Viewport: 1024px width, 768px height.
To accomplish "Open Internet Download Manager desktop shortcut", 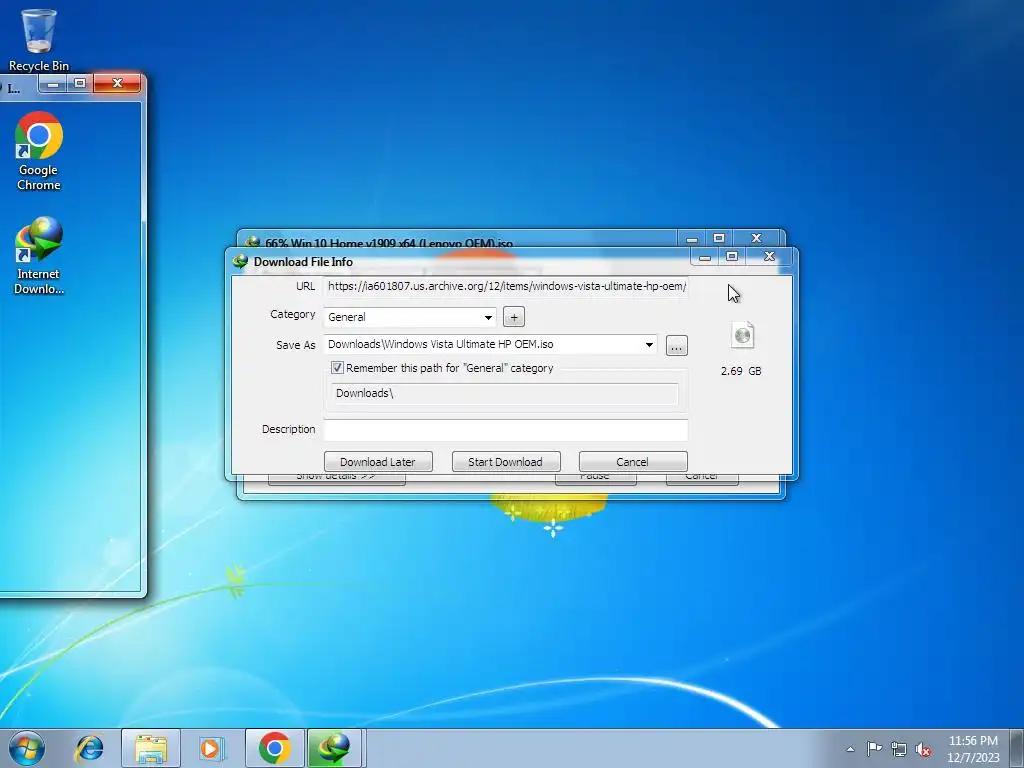I will [39, 255].
